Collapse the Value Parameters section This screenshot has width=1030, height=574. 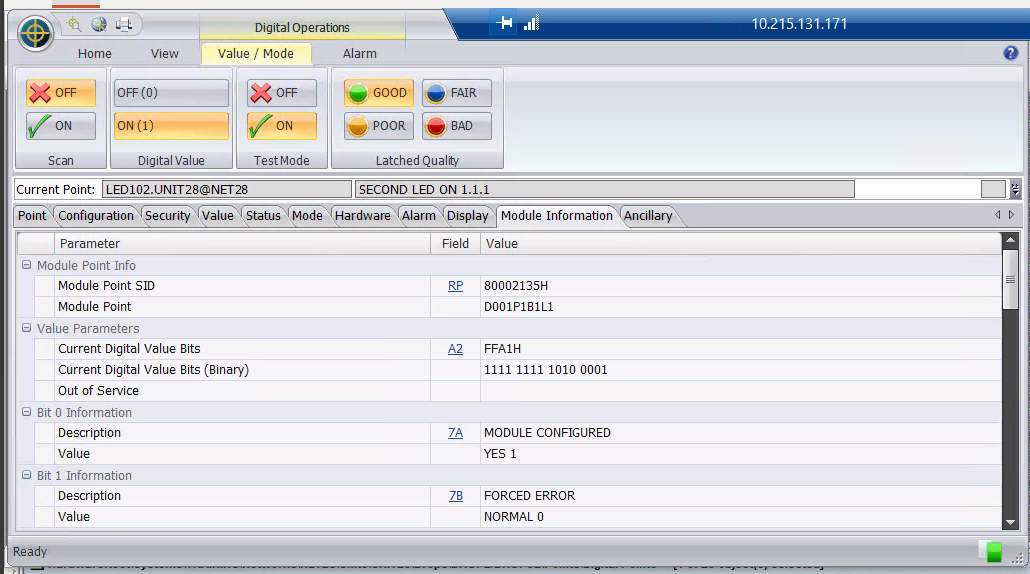coord(27,329)
